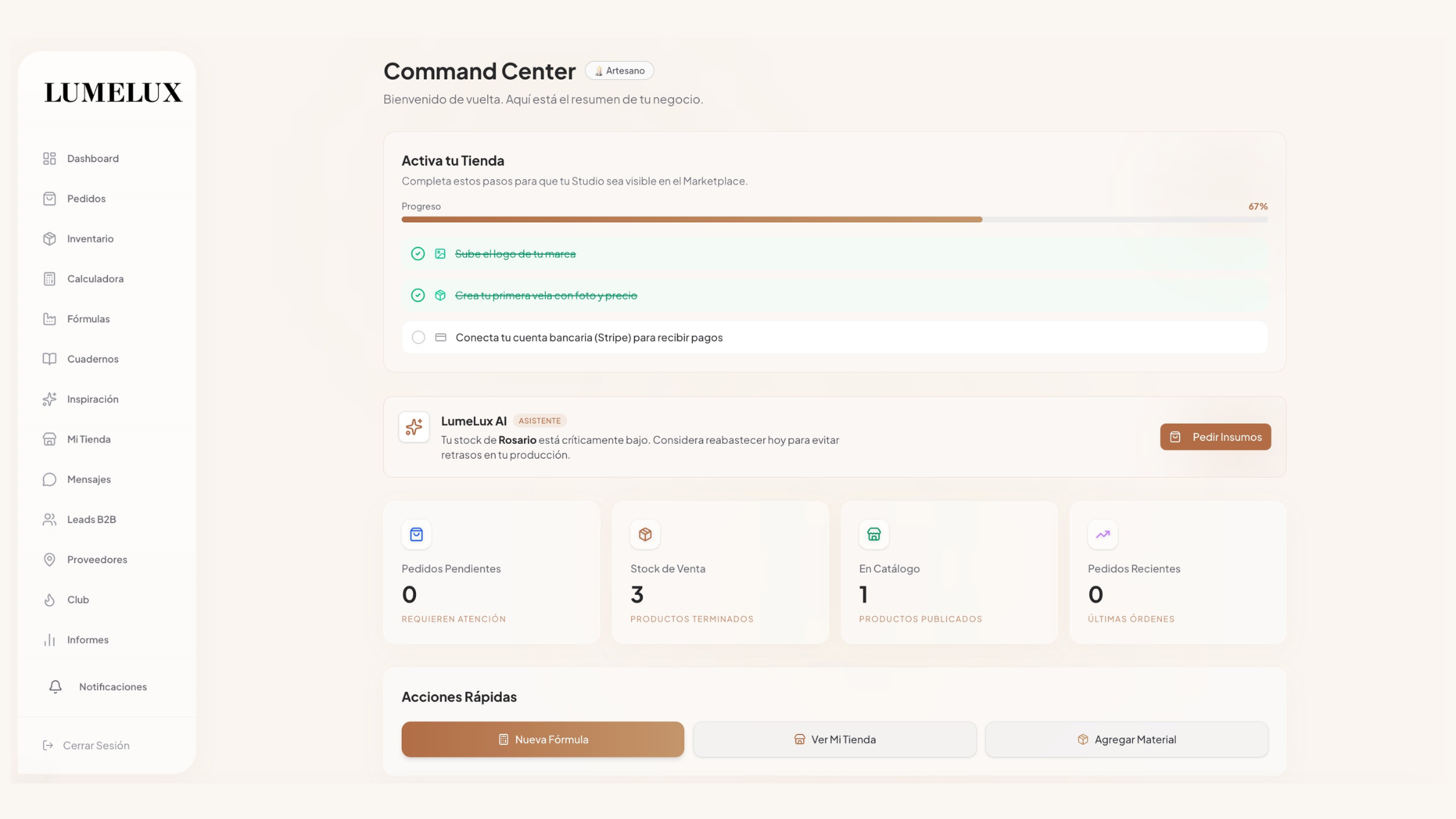
Task: Click the Proveedores map pin icon
Action: (49, 560)
